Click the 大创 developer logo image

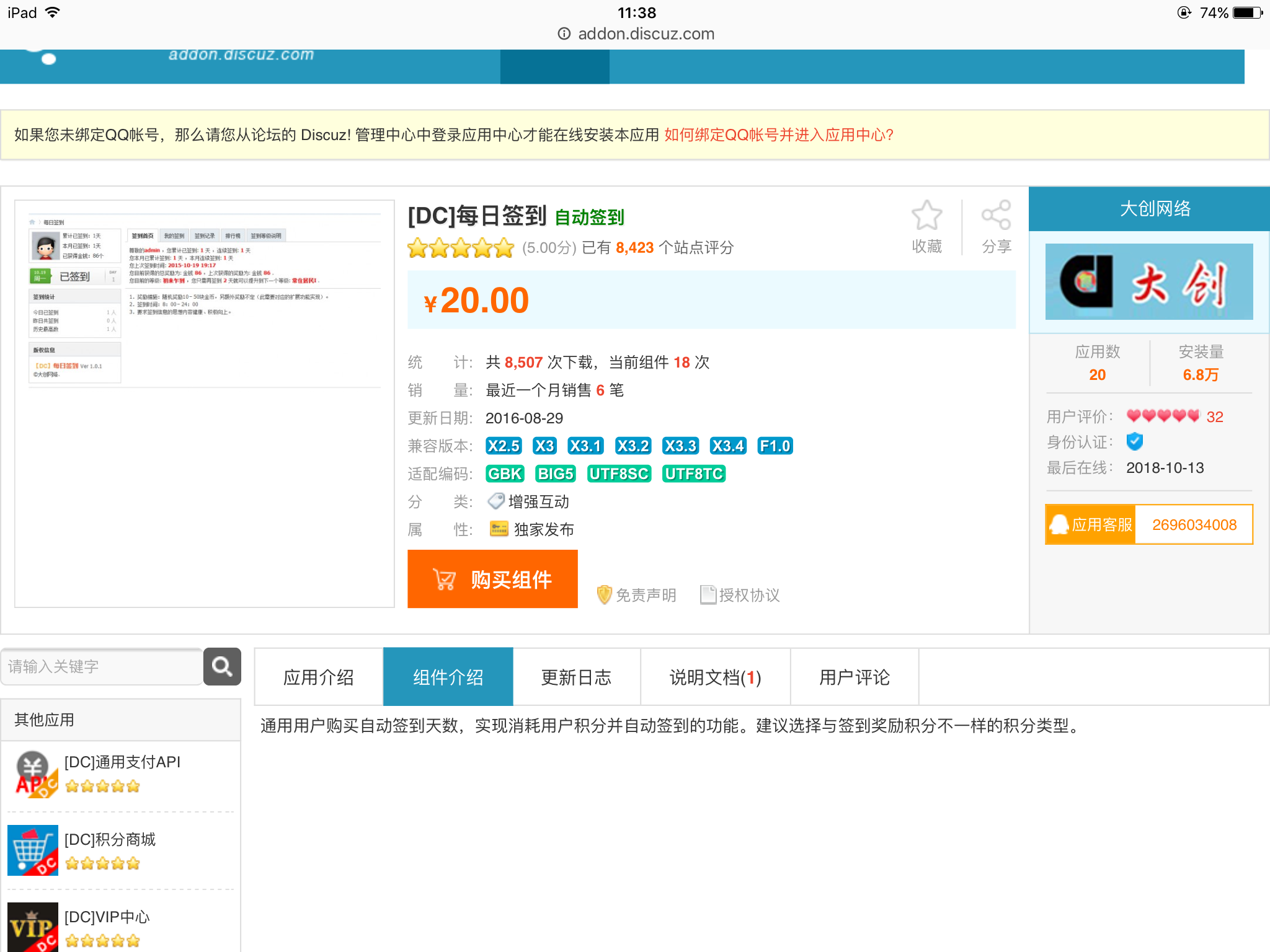1148,282
